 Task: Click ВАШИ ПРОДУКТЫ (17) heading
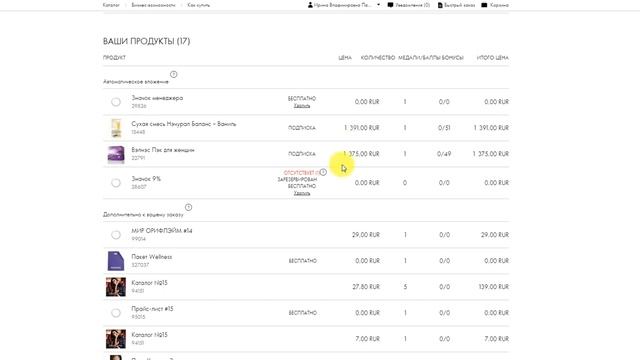(147, 41)
